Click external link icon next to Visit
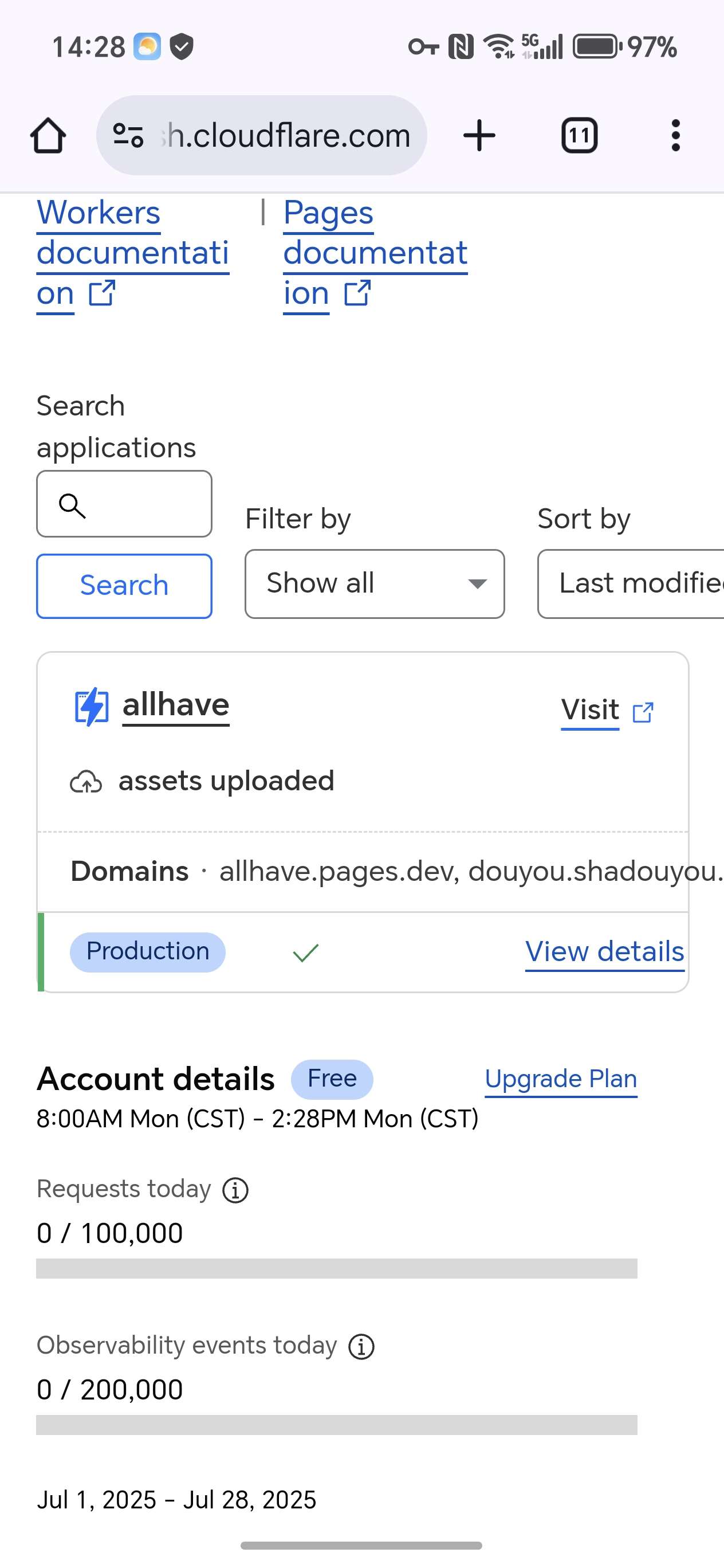724x1568 pixels. [643, 712]
